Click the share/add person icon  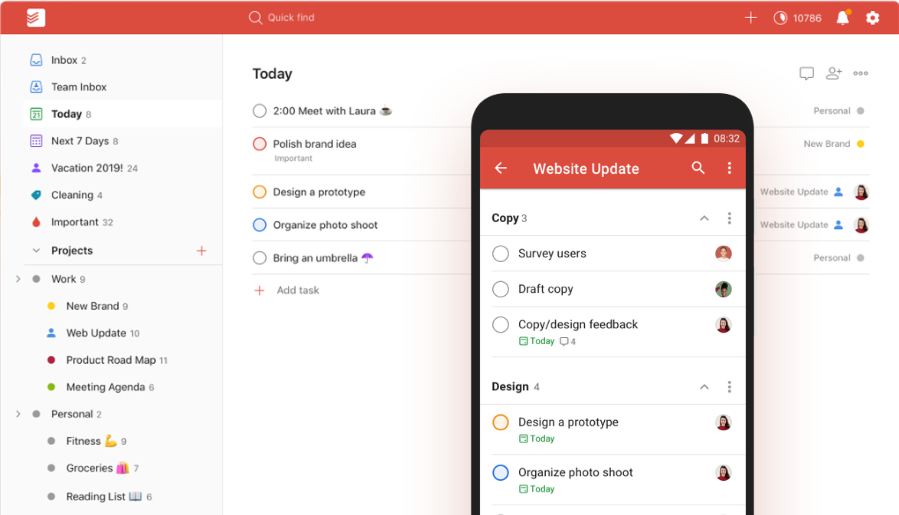coord(834,73)
